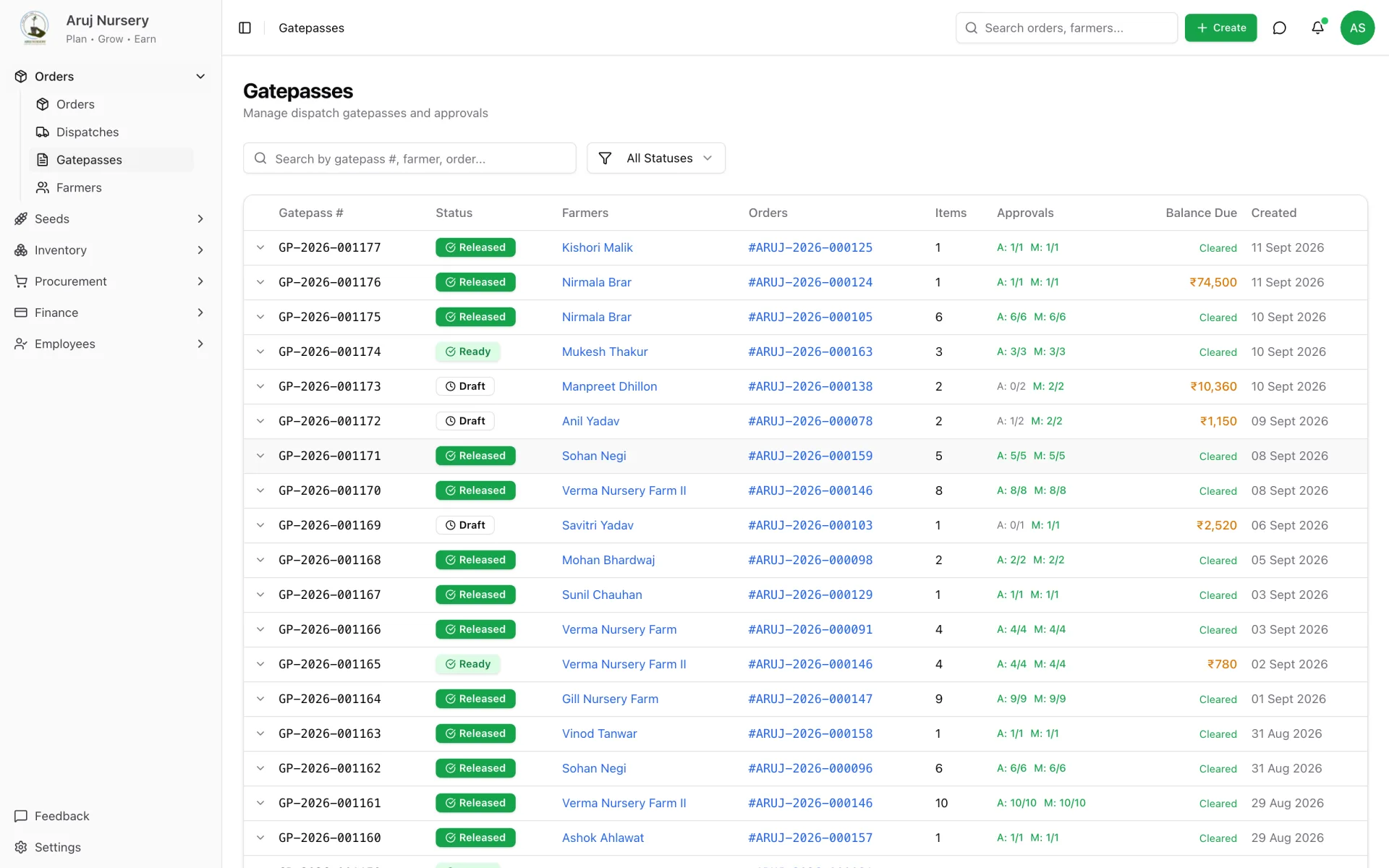The height and width of the screenshot is (868, 1389).
Task: Open order #ARUJ-2026-000157
Action: pos(810,838)
